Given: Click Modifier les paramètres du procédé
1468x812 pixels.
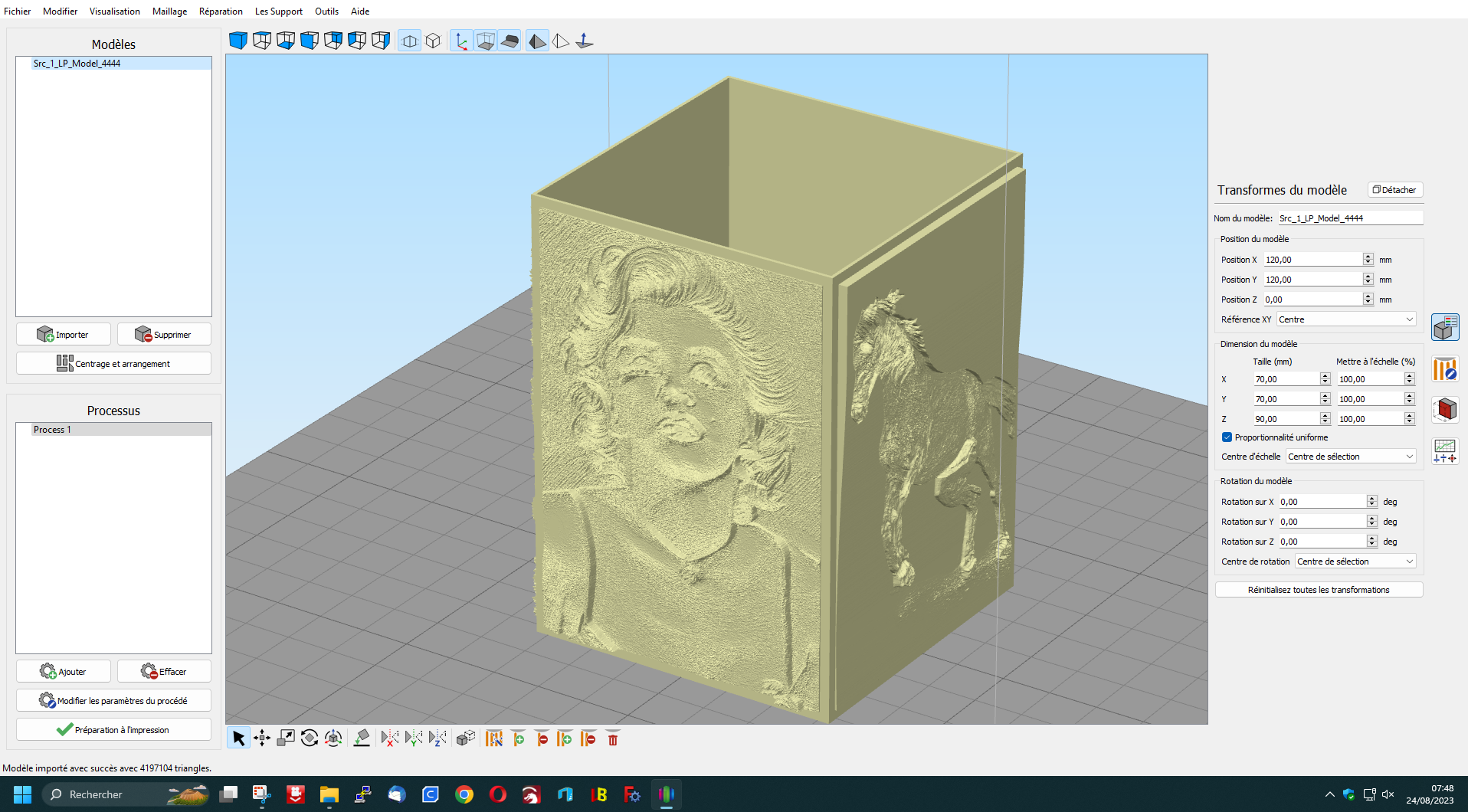Looking at the screenshot, I should 113,701.
